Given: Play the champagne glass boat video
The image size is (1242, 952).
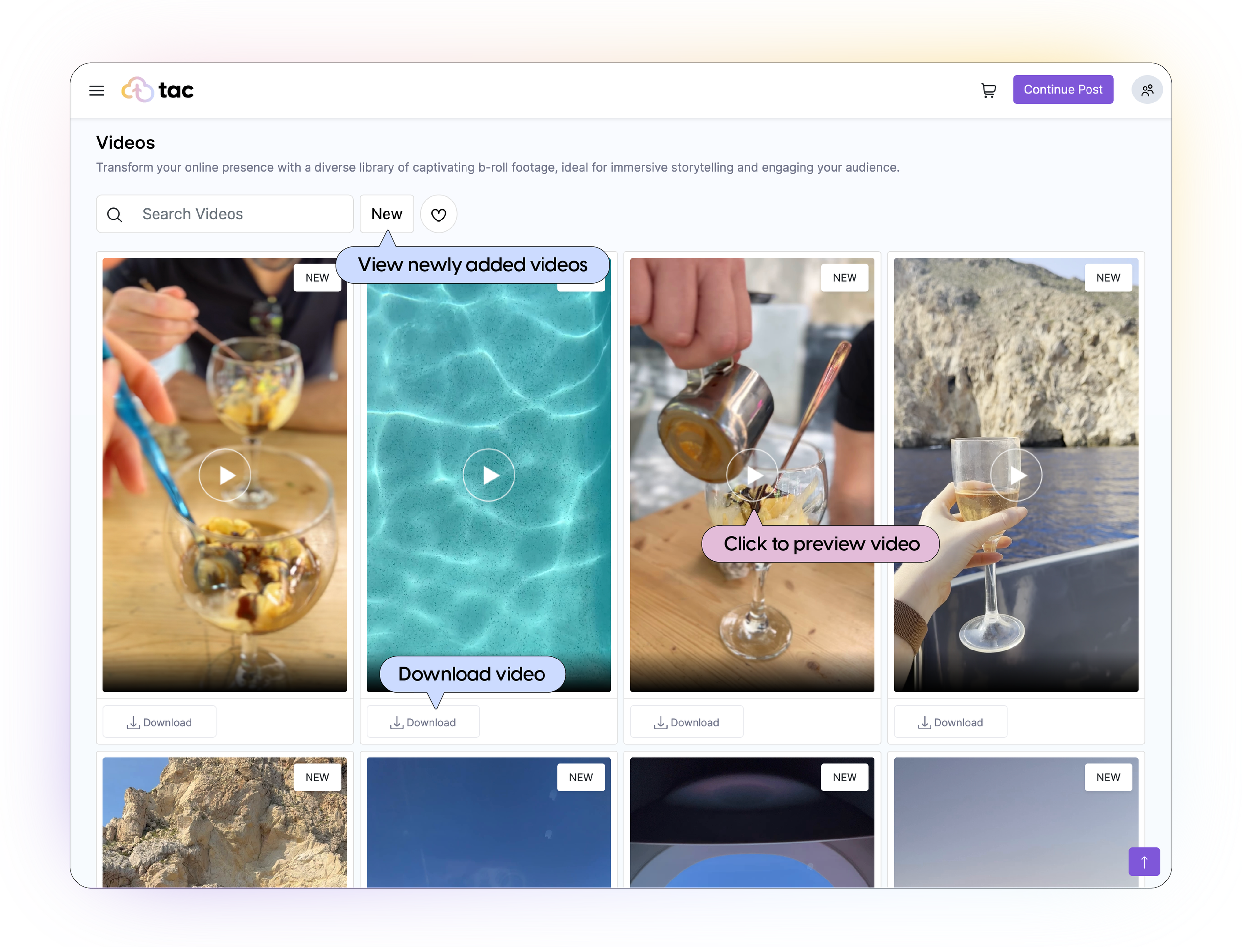Looking at the screenshot, I should pos(1016,475).
